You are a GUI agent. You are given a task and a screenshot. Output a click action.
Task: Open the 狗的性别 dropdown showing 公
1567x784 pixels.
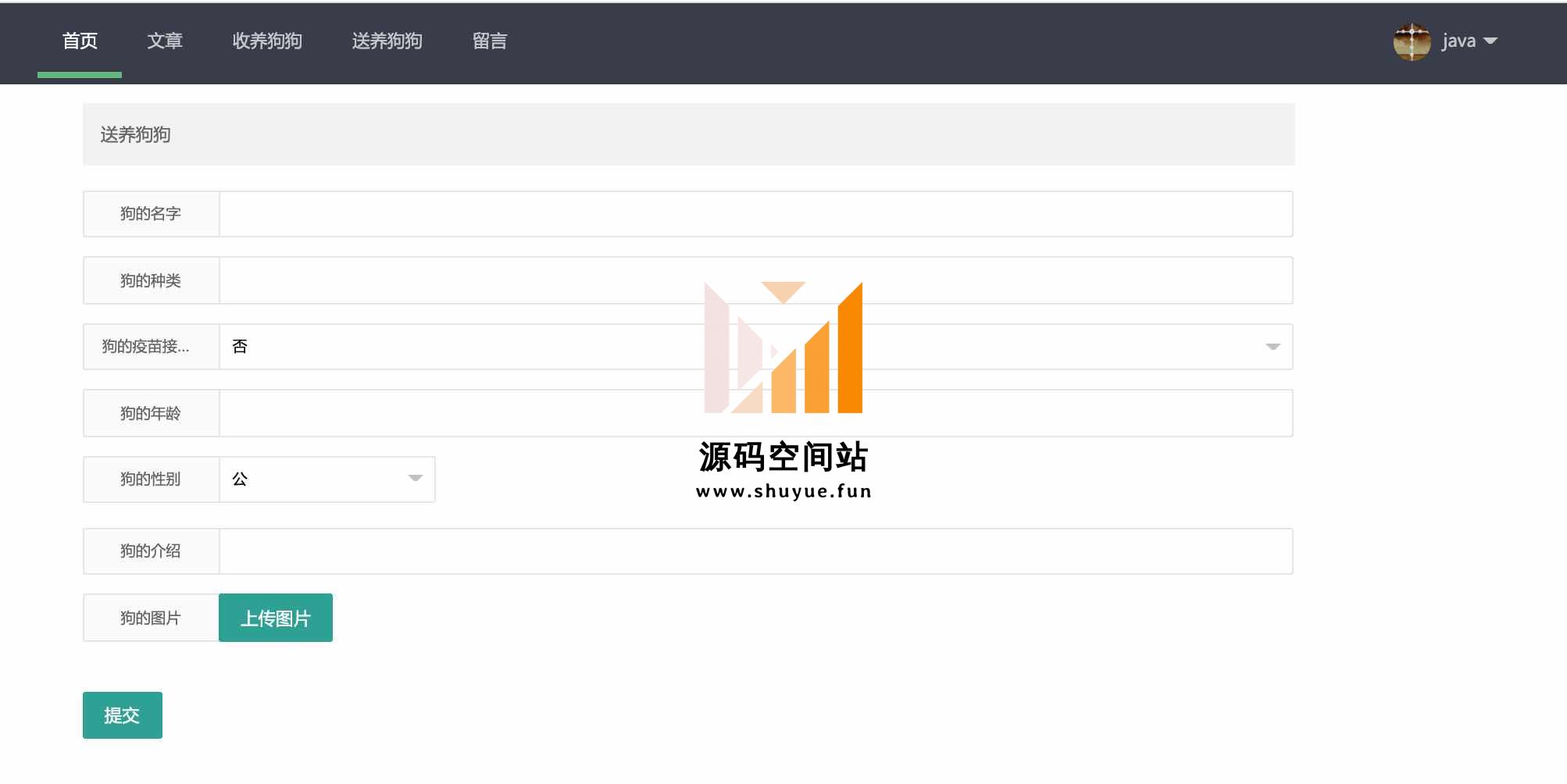coord(327,479)
